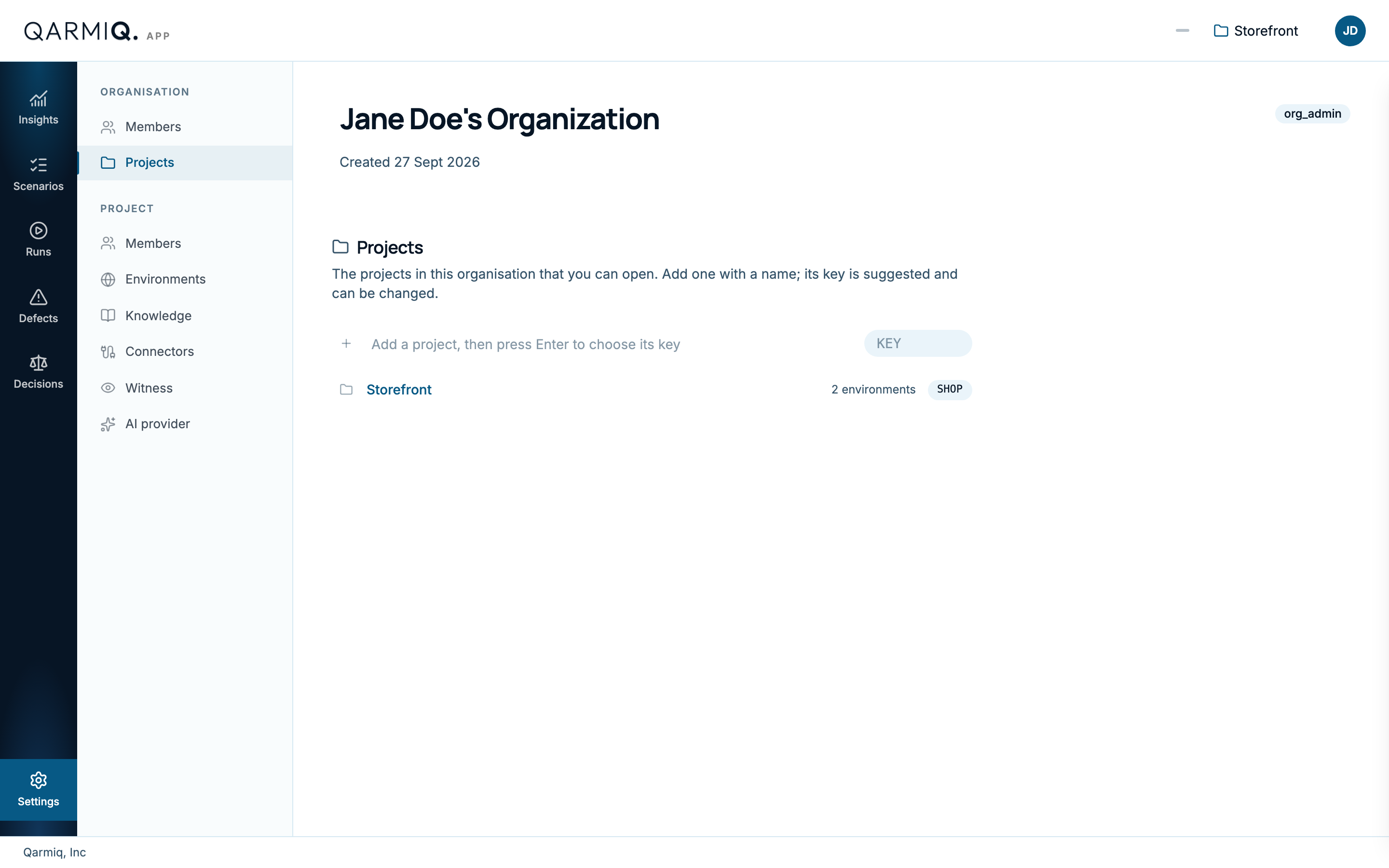Click the KEY input field
Screen dimensions: 1389x868
pos(918,343)
